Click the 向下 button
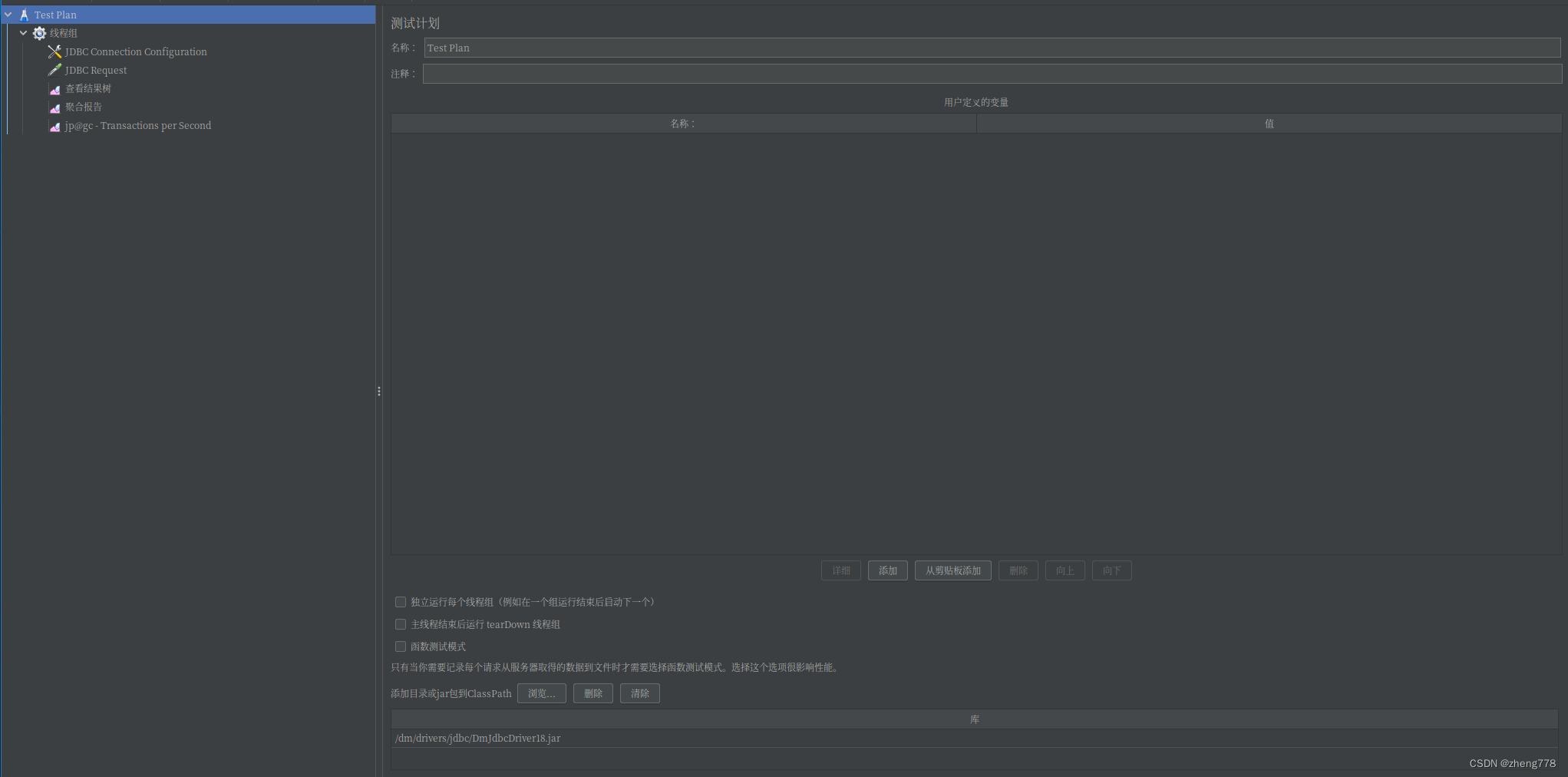The image size is (1568, 777). coord(1112,570)
